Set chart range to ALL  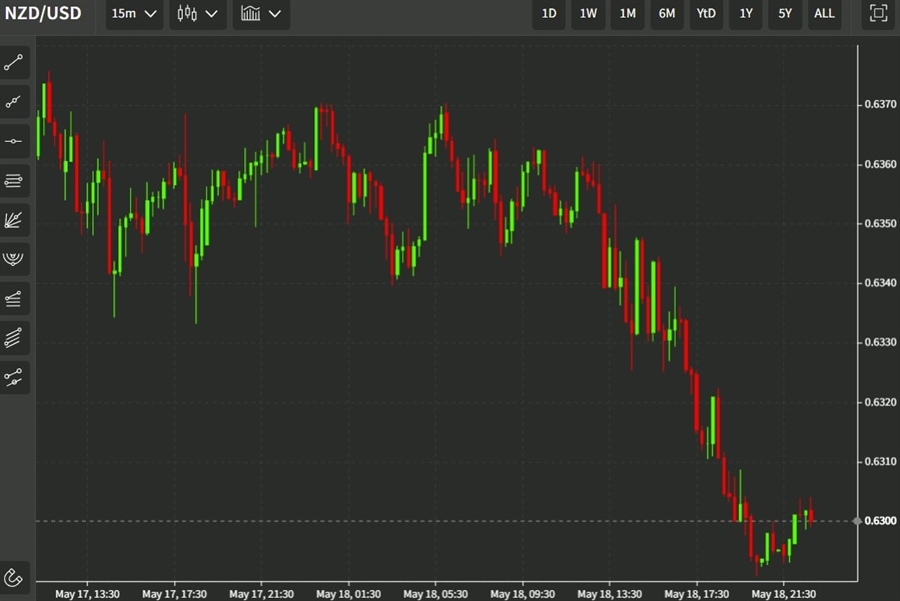824,13
